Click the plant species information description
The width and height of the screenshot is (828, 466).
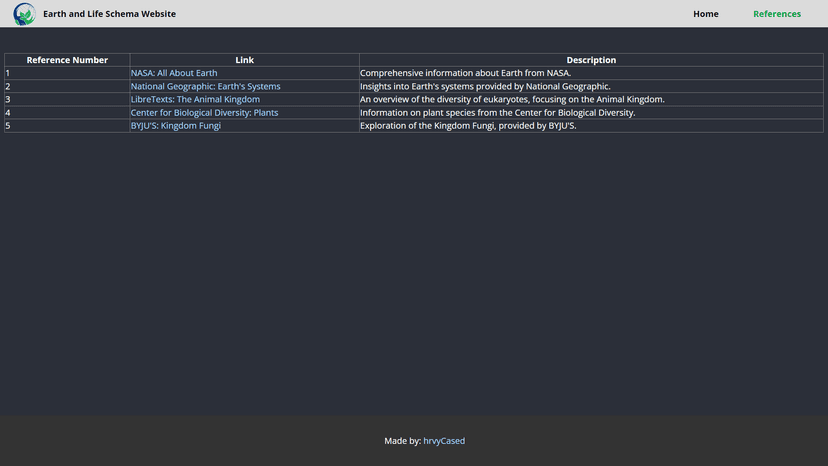497,112
